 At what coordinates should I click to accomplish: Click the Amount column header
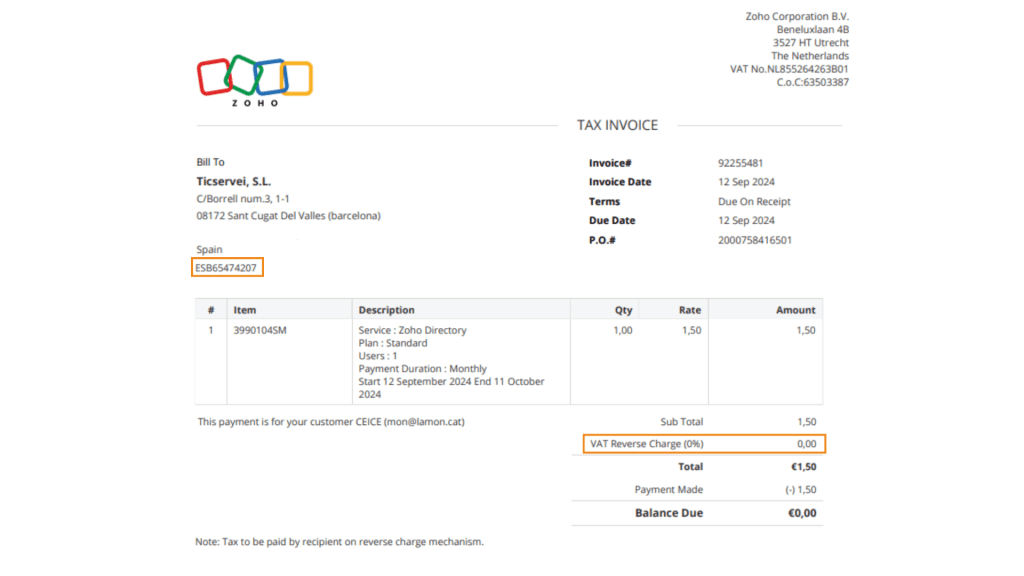pos(795,310)
